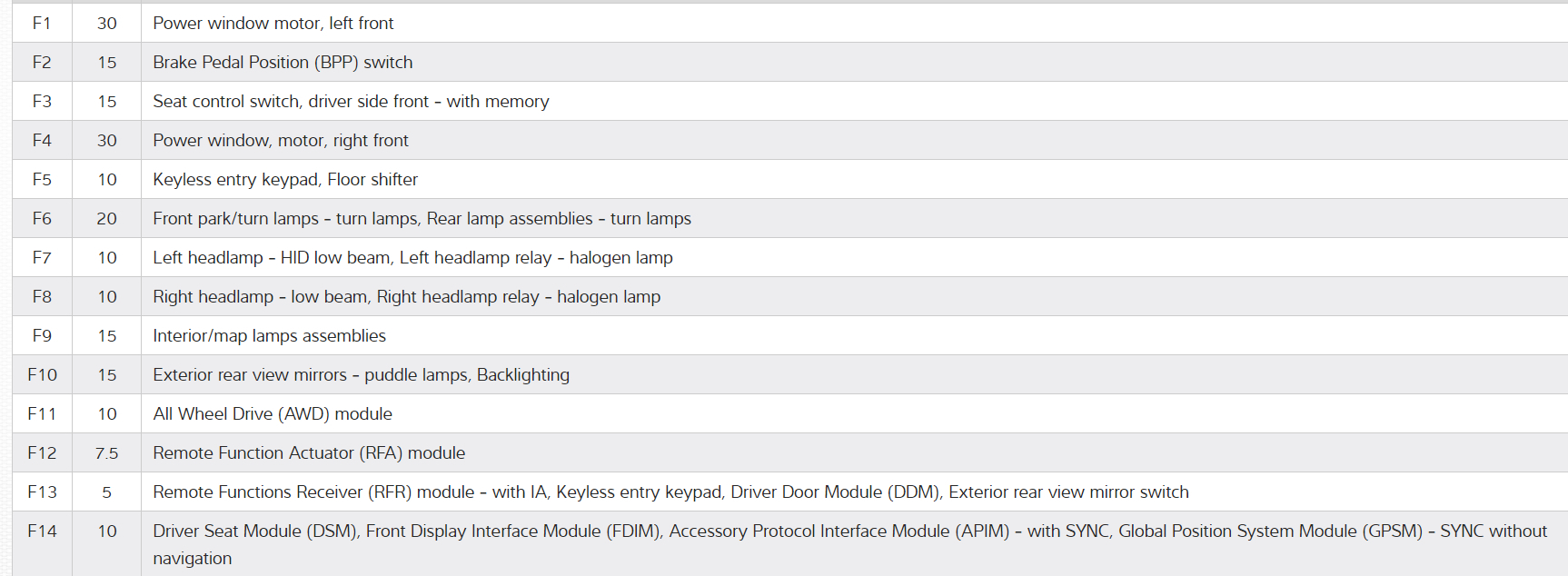
Task: Click the F3 fuse number cell
Action: pyautogui.click(x=42, y=102)
